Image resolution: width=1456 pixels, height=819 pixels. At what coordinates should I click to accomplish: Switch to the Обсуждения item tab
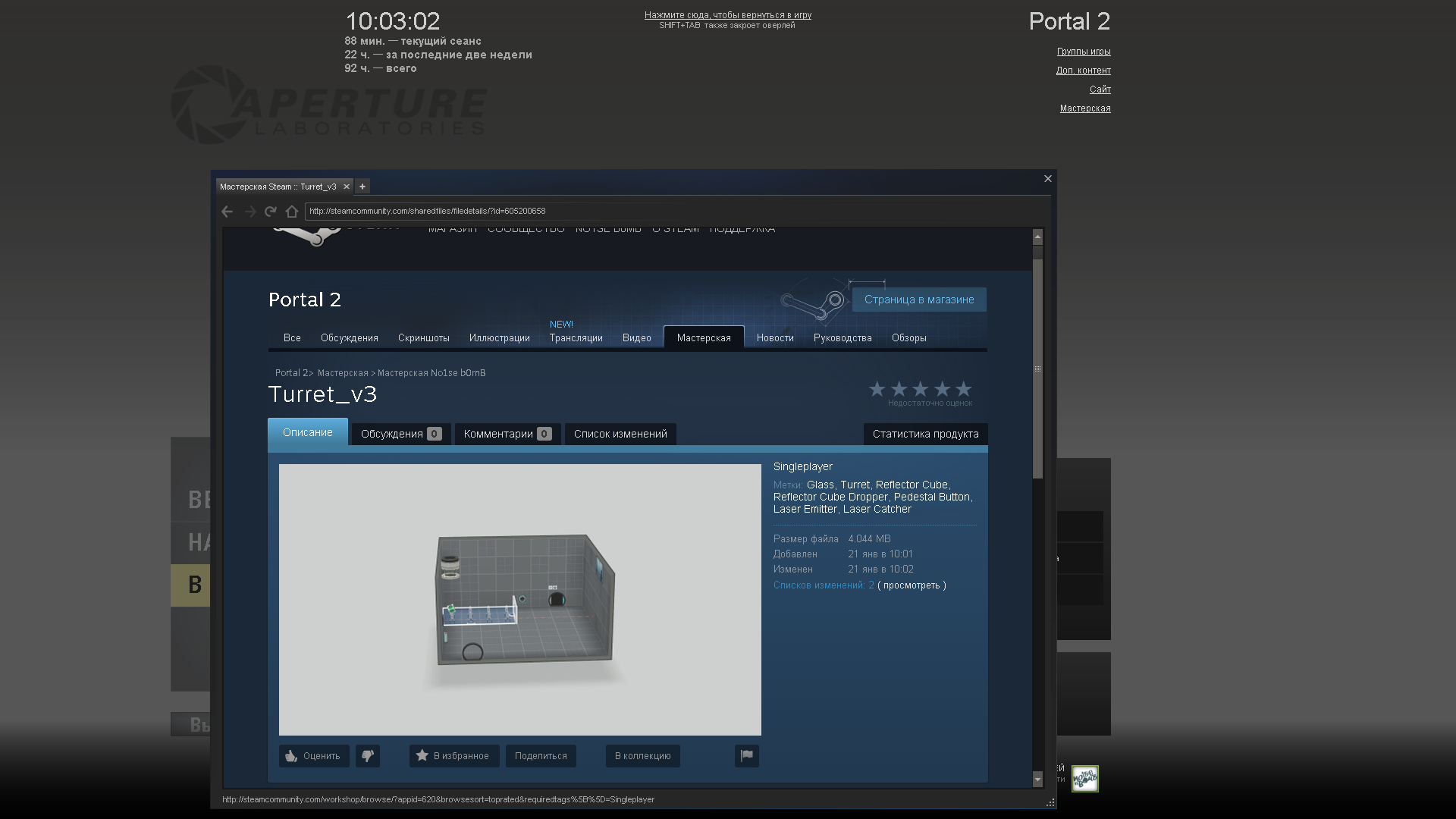pyautogui.click(x=401, y=435)
